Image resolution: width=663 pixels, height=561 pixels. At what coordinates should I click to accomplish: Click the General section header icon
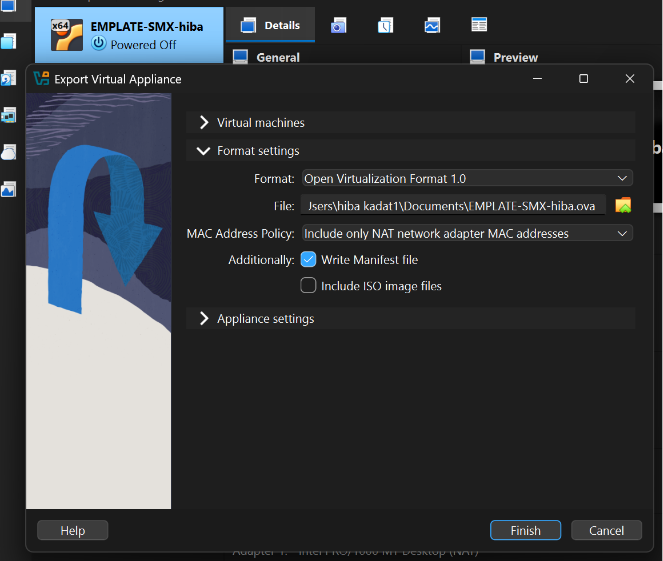click(240, 57)
